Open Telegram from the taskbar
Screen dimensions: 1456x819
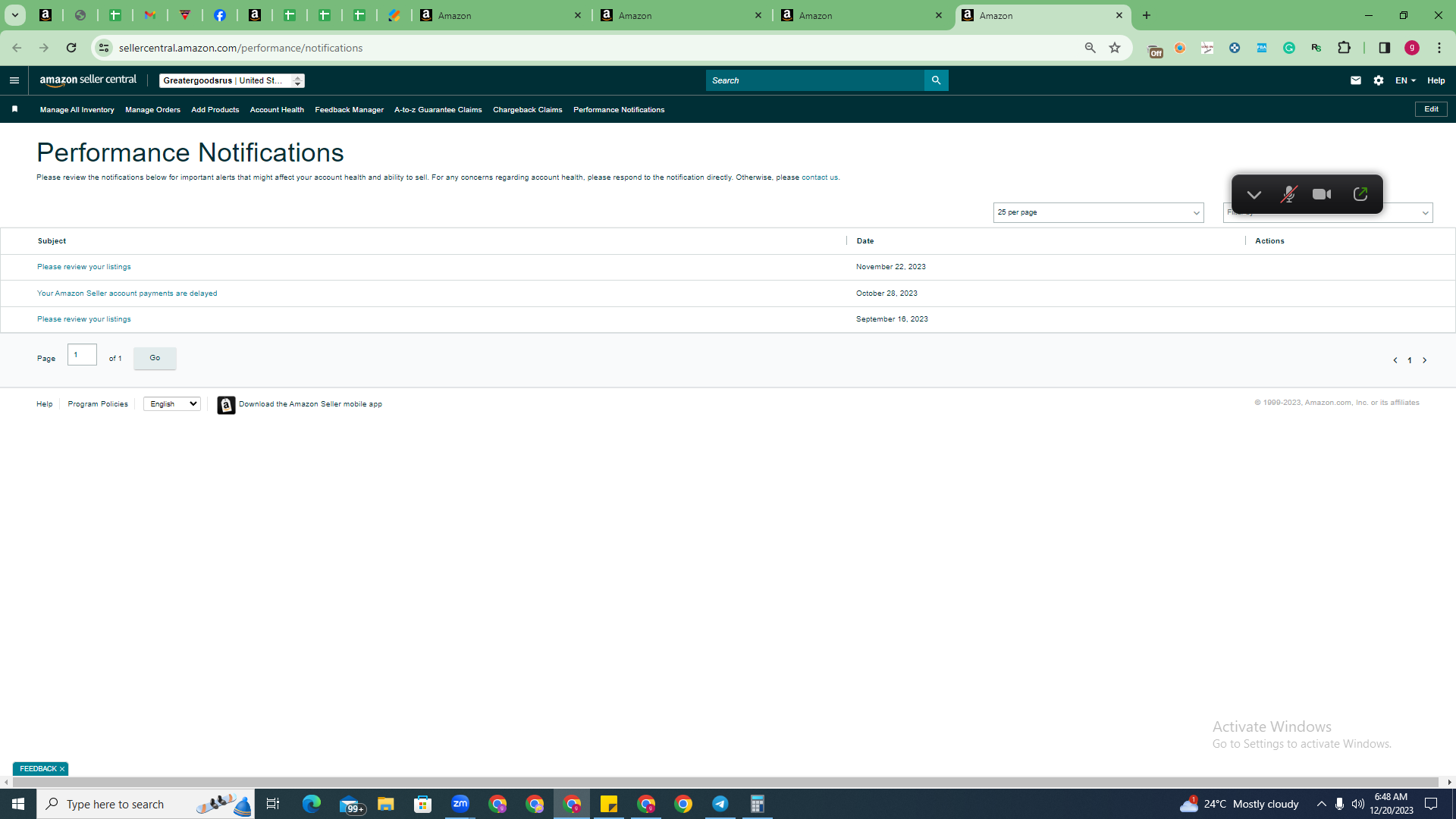point(720,804)
